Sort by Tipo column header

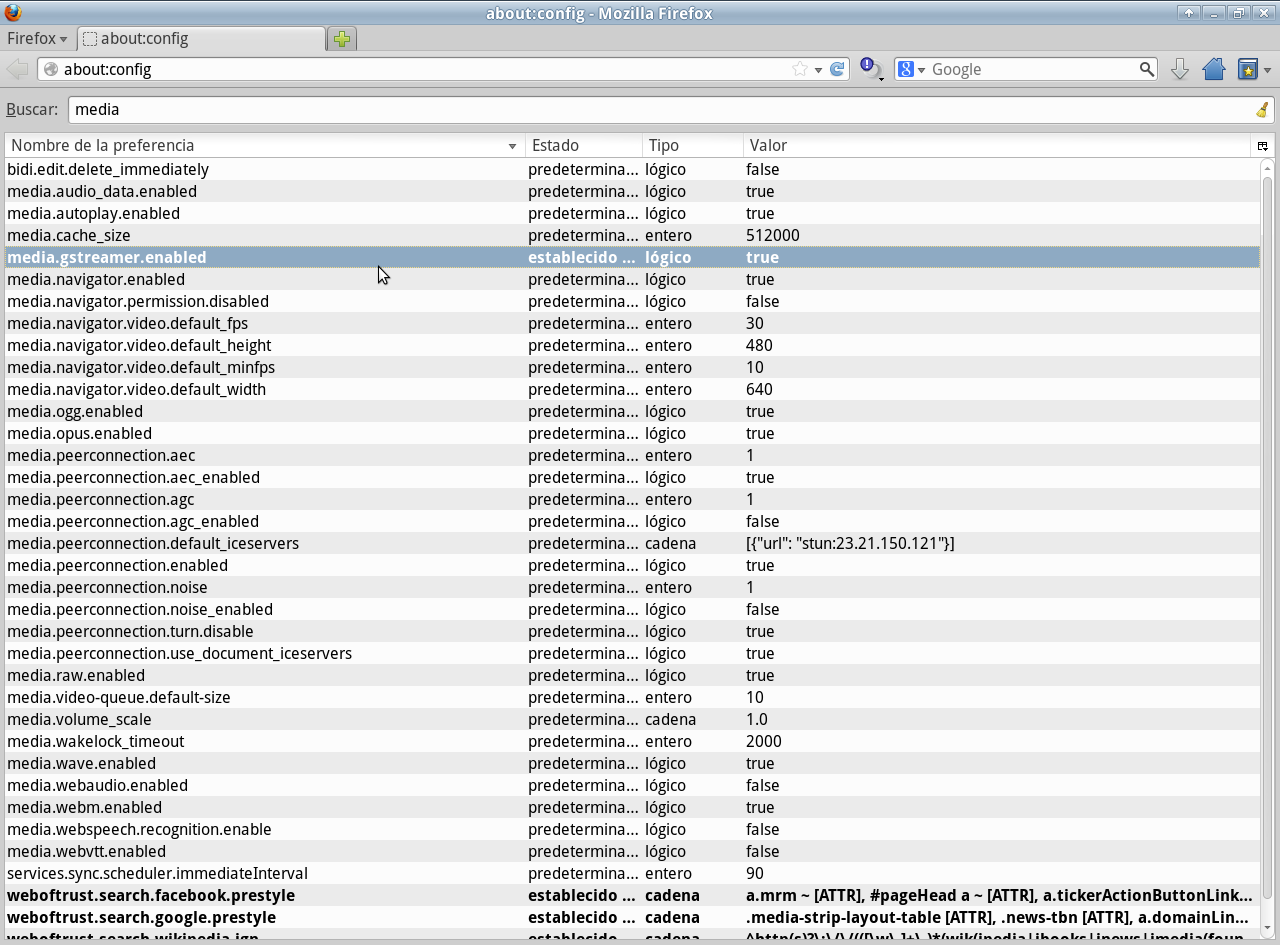coord(693,146)
